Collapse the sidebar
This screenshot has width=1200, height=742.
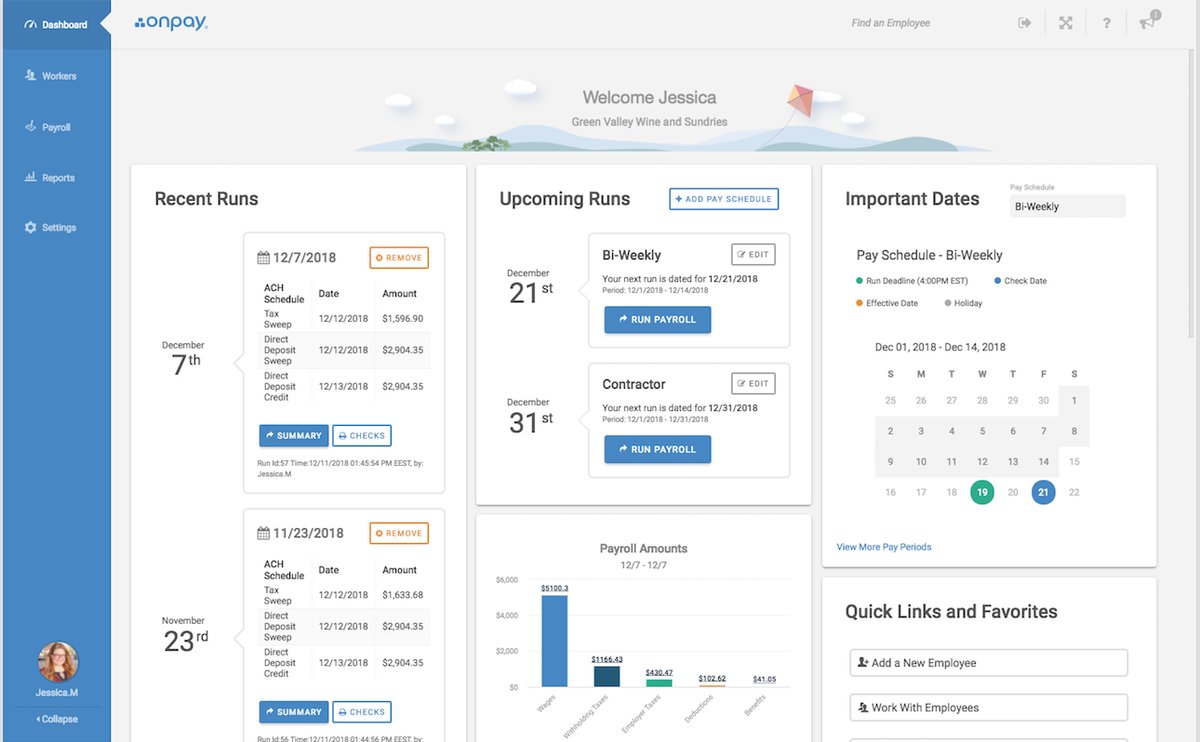point(57,719)
